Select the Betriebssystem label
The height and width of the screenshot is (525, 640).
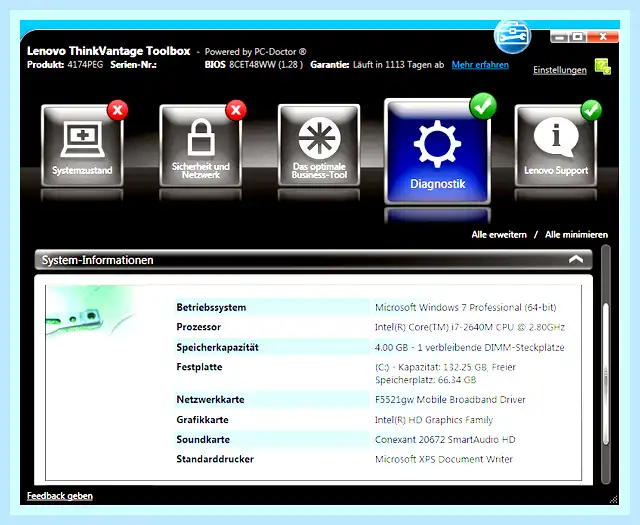coord(211,307)
